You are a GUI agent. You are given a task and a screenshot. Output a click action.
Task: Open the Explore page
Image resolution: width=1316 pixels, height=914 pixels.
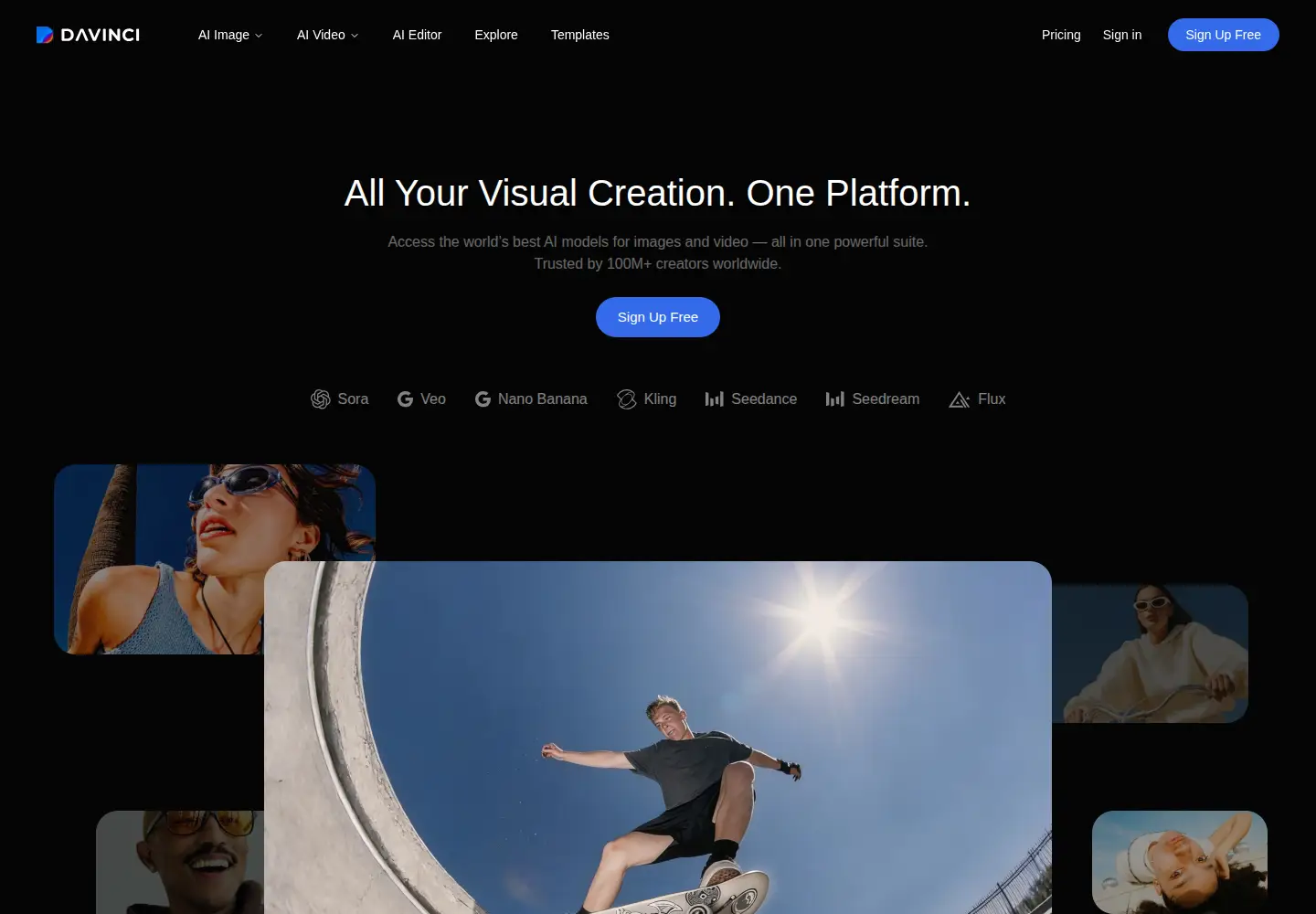click(496, 35)
